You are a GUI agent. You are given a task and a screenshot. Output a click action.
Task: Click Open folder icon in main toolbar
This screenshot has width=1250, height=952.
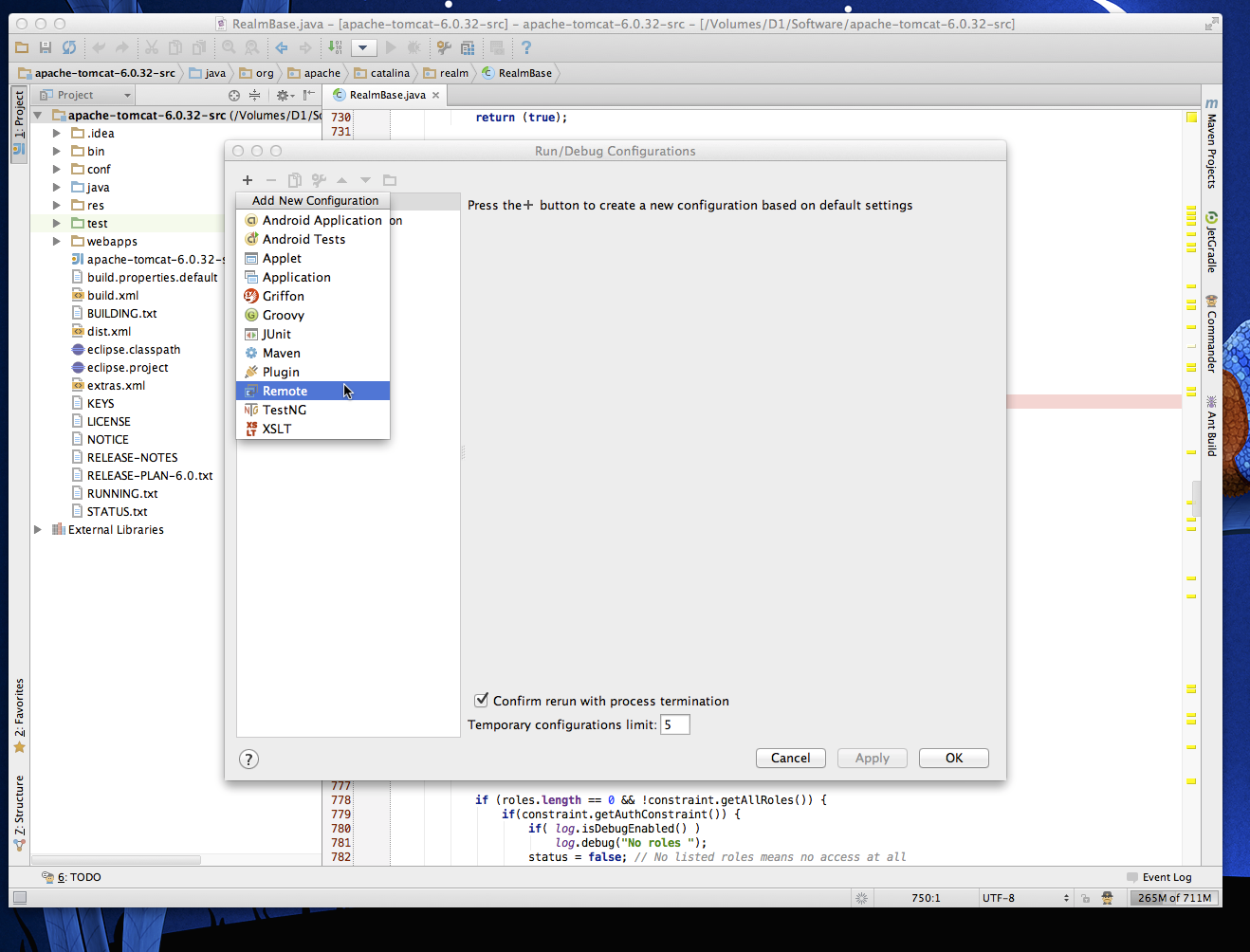(x=22, y=47)
